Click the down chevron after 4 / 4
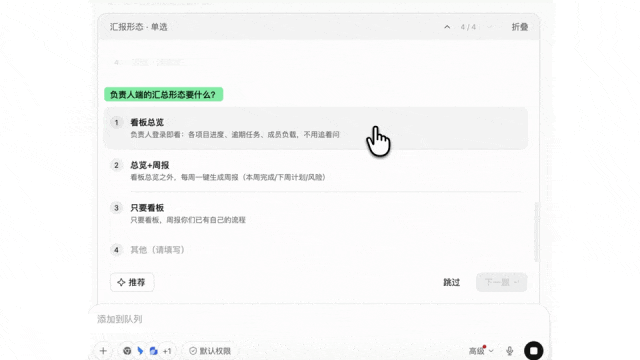The height and width of the screenshot is (360, 640). (x=489, y=27)
